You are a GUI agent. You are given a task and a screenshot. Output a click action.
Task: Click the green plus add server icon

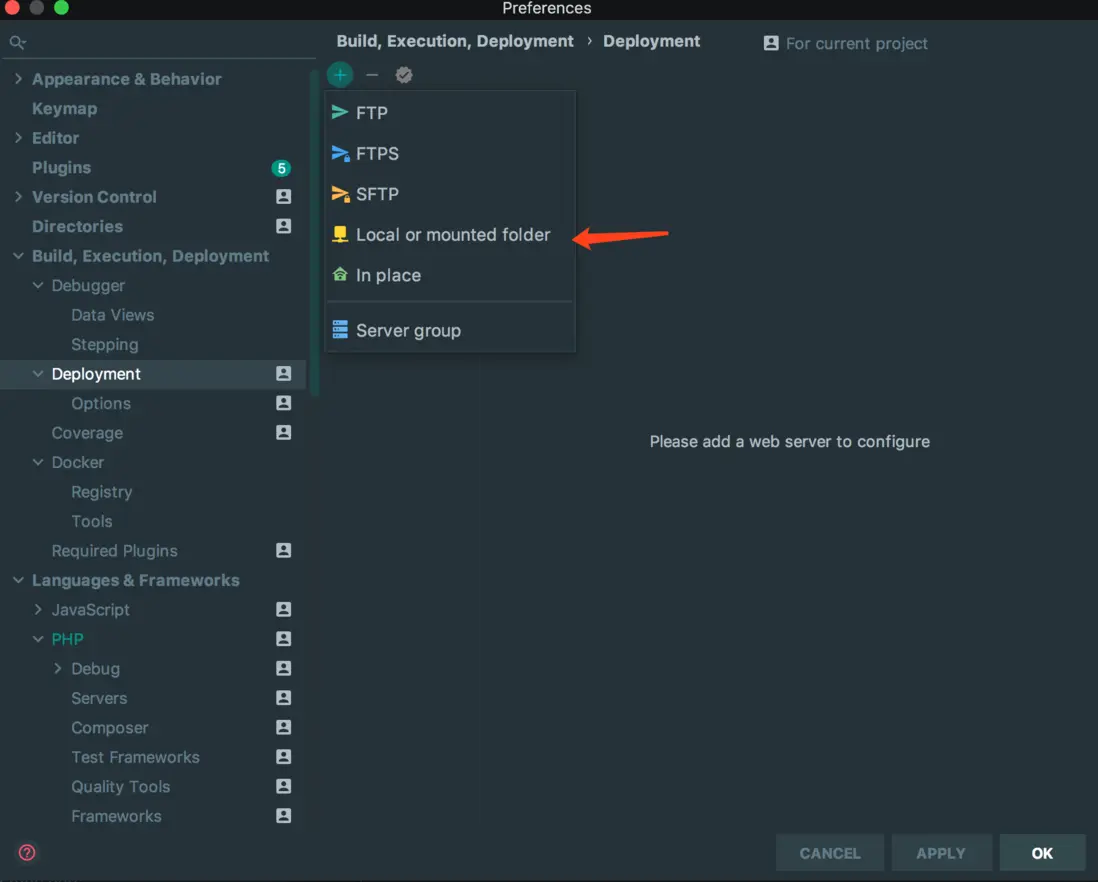pyautogui.click(x=340, y=75)
